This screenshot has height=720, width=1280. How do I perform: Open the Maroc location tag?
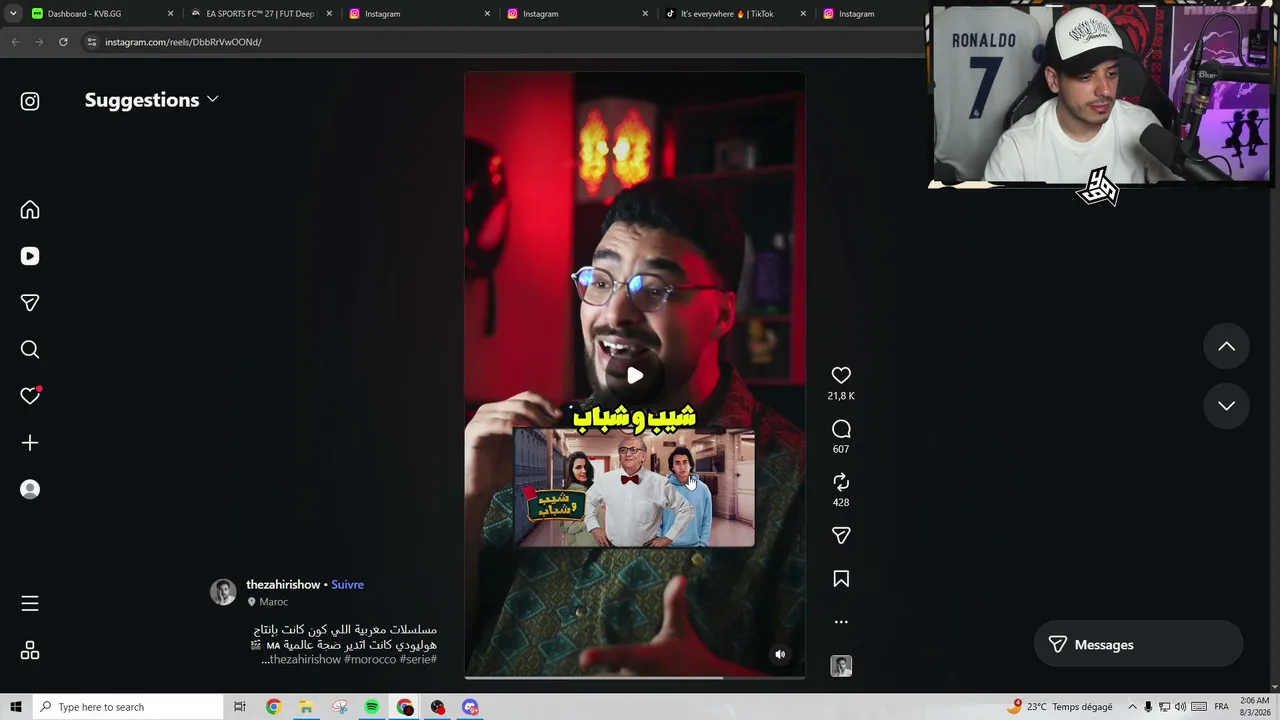[x=267, y=602]
